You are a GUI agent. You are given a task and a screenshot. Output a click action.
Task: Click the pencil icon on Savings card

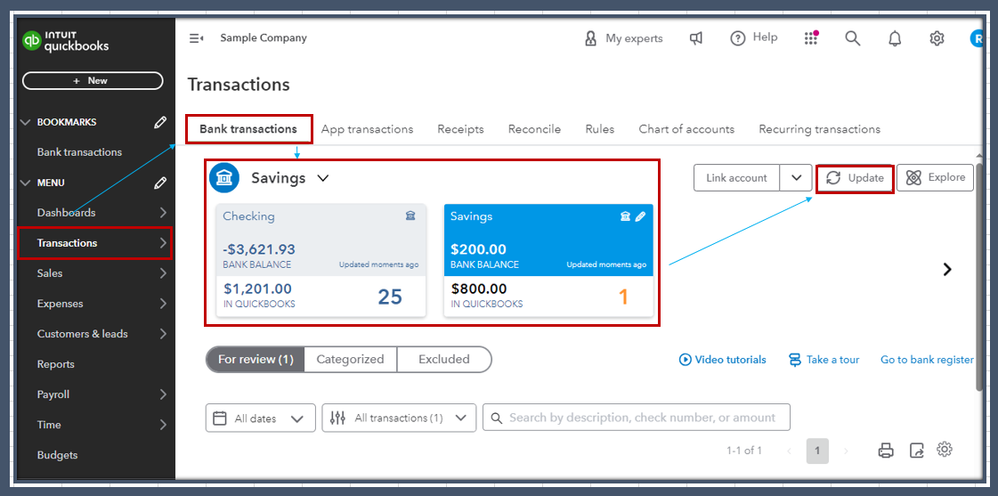pos(640,216)
